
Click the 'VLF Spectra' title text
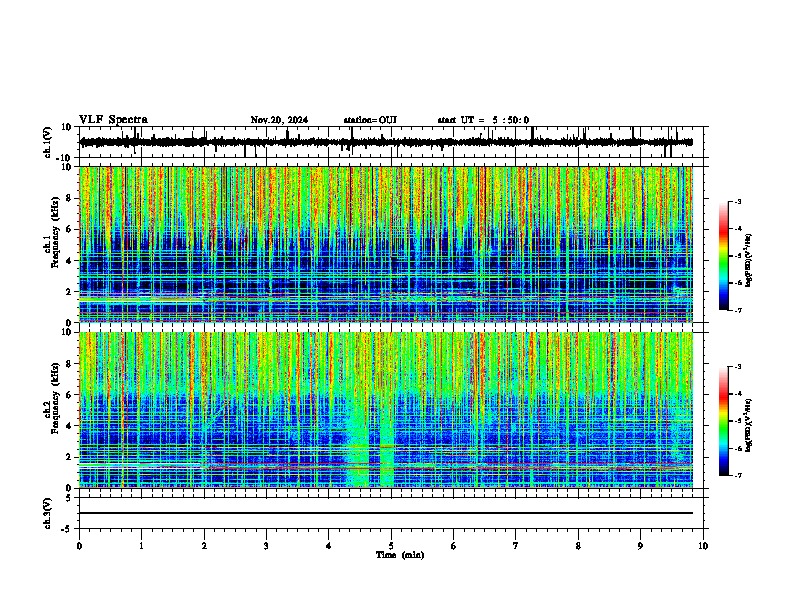coord(113,120)
